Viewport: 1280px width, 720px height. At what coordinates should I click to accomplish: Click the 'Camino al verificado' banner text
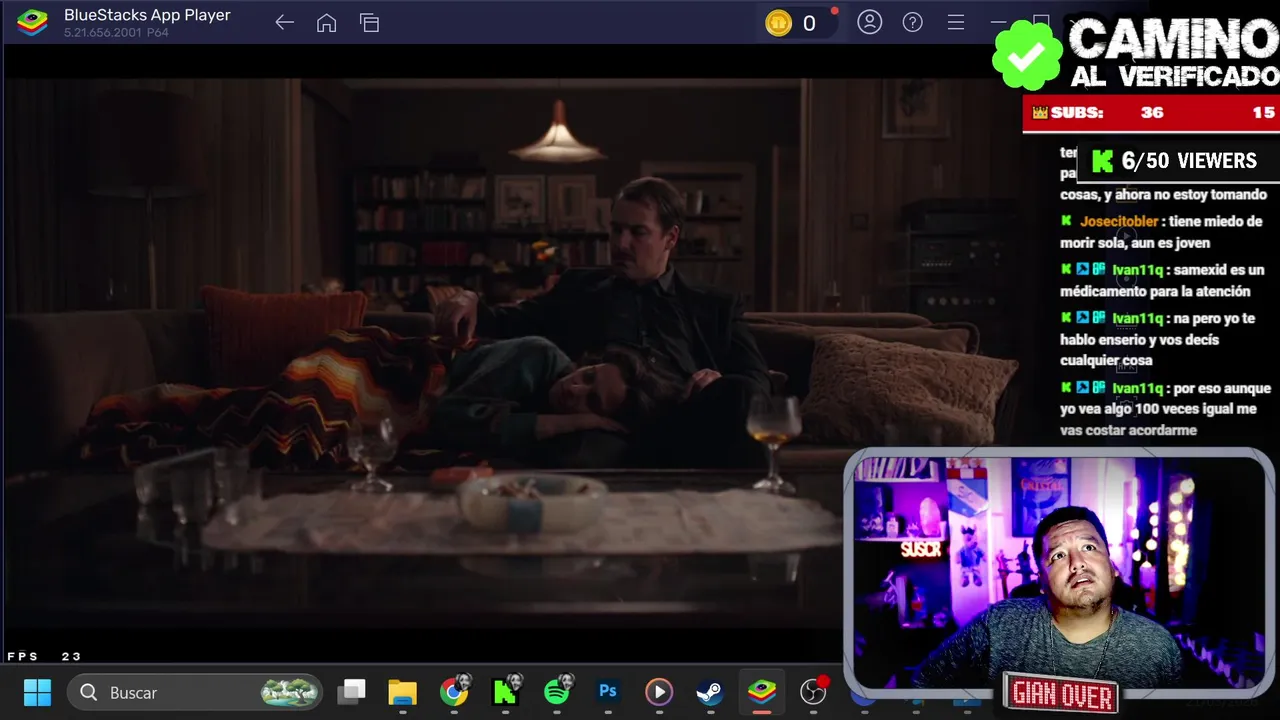coord(1174,54)
